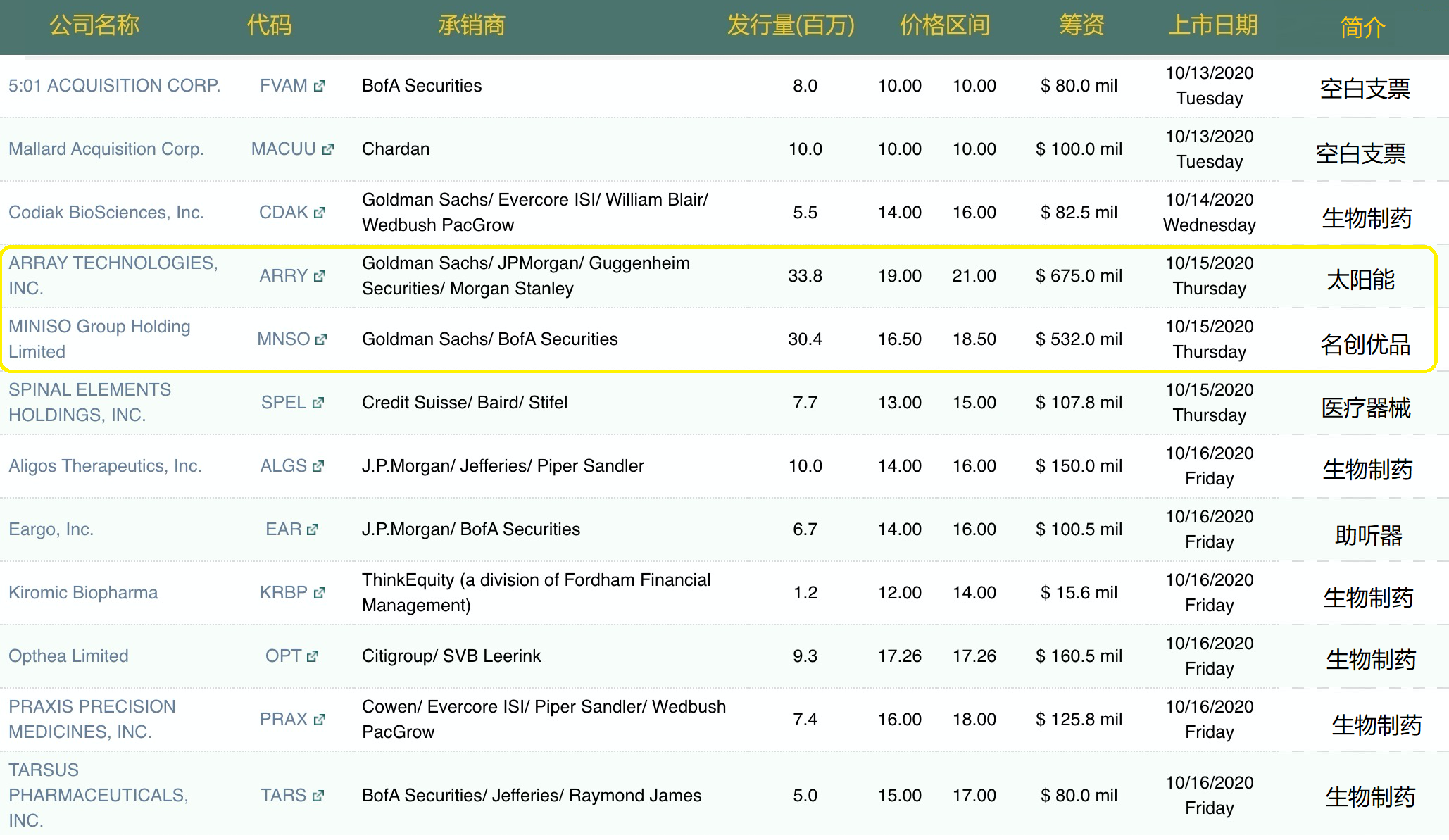Viewport: 1449px width, 840px height.
Task: Click the OPT external link icon
Action: pyautogui.click(x=313, y=656)
